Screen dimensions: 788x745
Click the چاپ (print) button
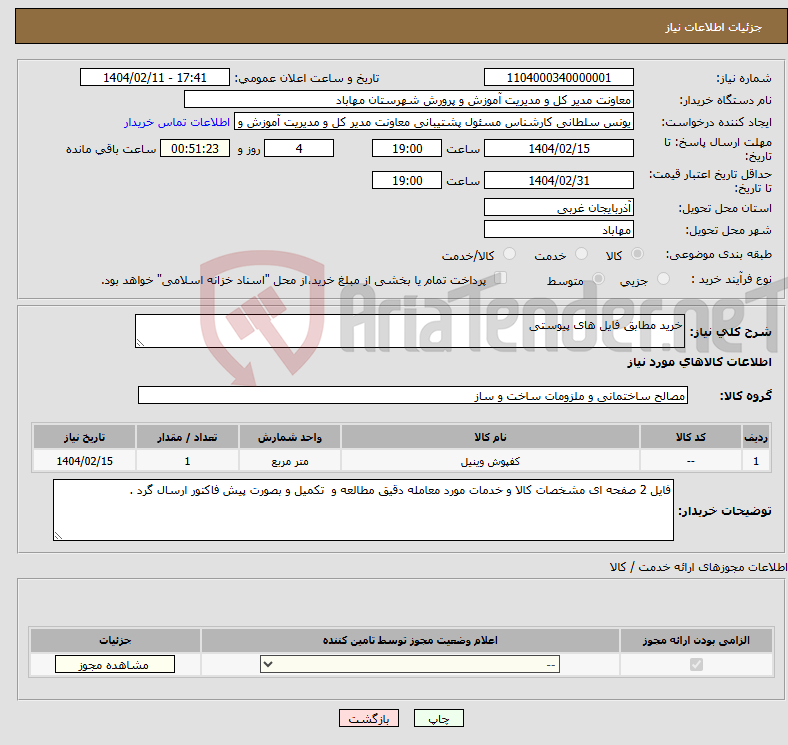(x=438, y=718)
